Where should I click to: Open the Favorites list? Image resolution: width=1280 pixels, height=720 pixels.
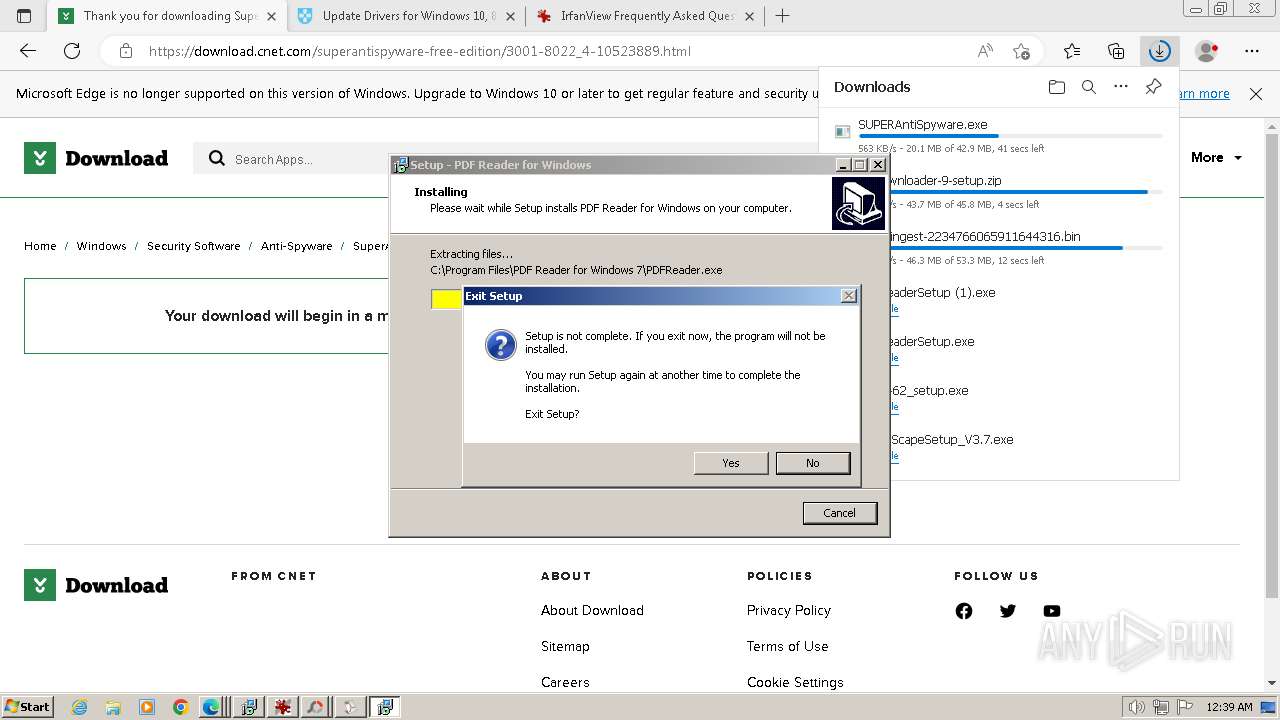tap(1072, 51)
